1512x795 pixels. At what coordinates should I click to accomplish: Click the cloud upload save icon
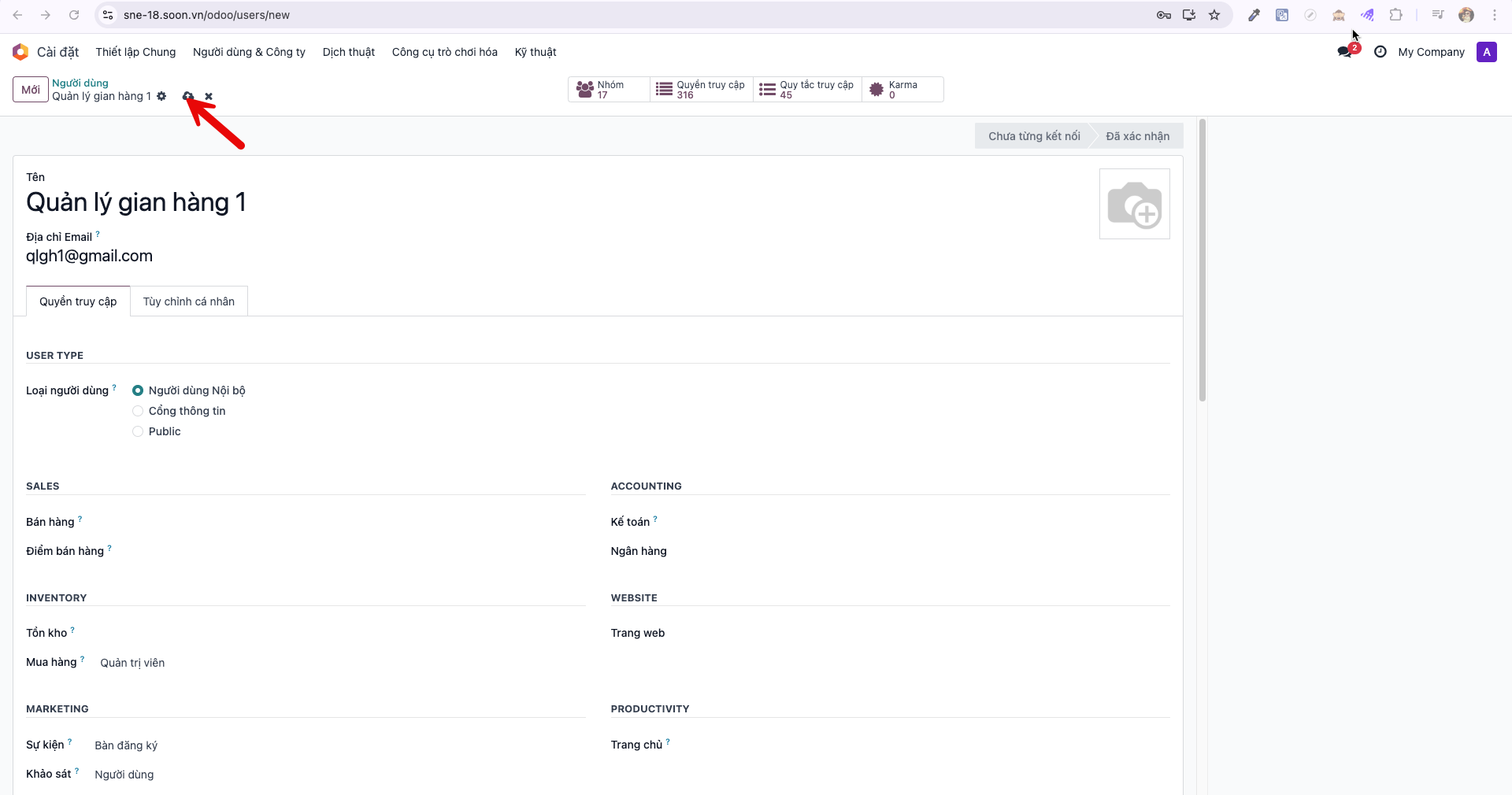click(188, 96)
